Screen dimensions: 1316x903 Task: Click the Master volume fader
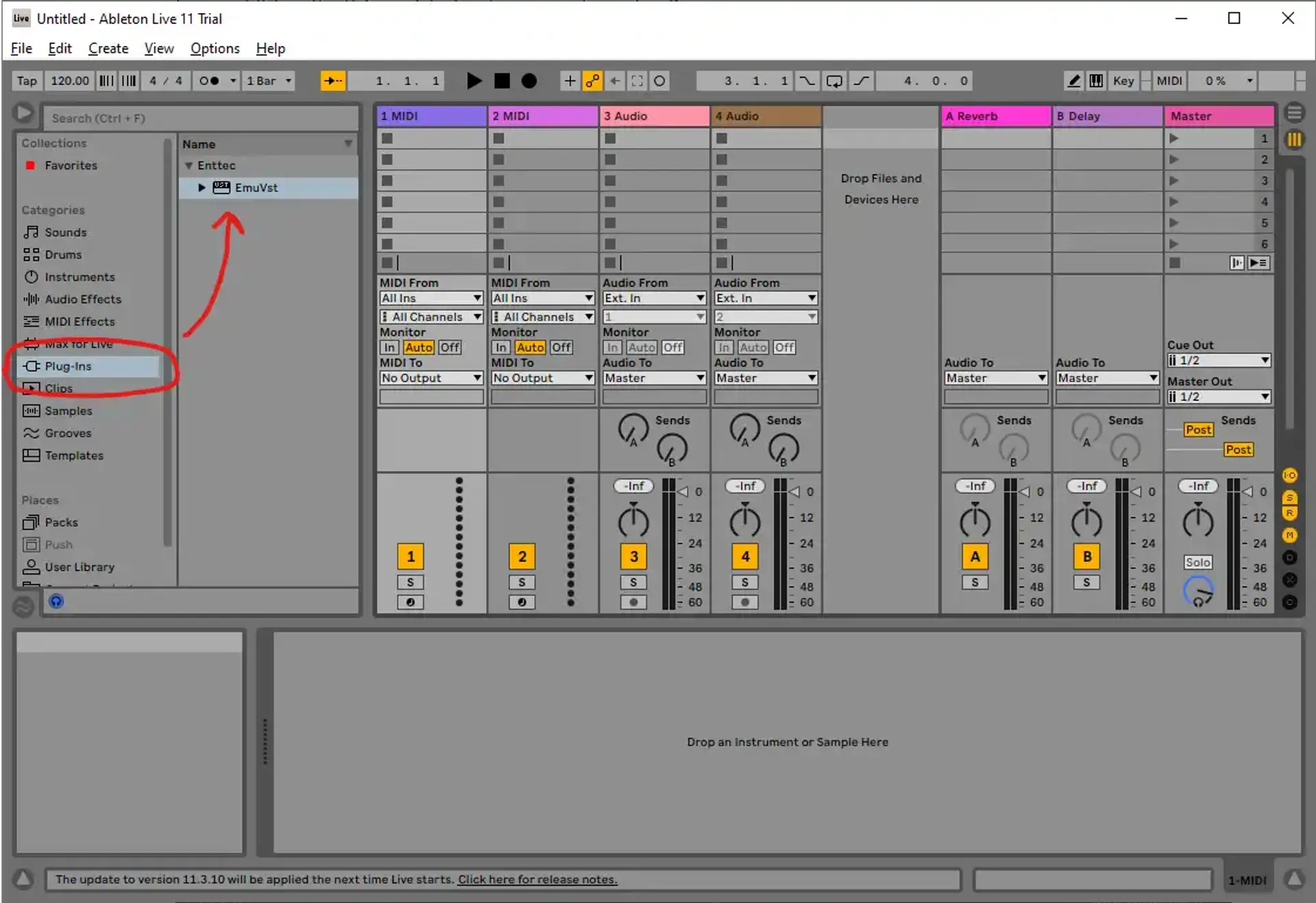(1249, 492)
